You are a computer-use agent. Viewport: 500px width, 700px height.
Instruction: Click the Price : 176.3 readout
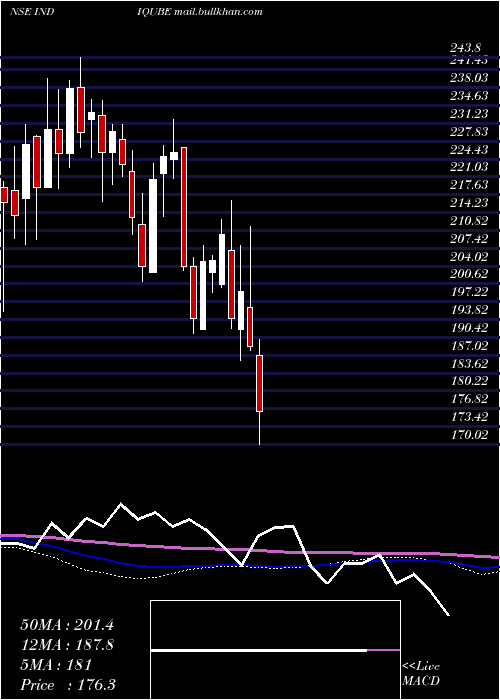tap(68, 685)
